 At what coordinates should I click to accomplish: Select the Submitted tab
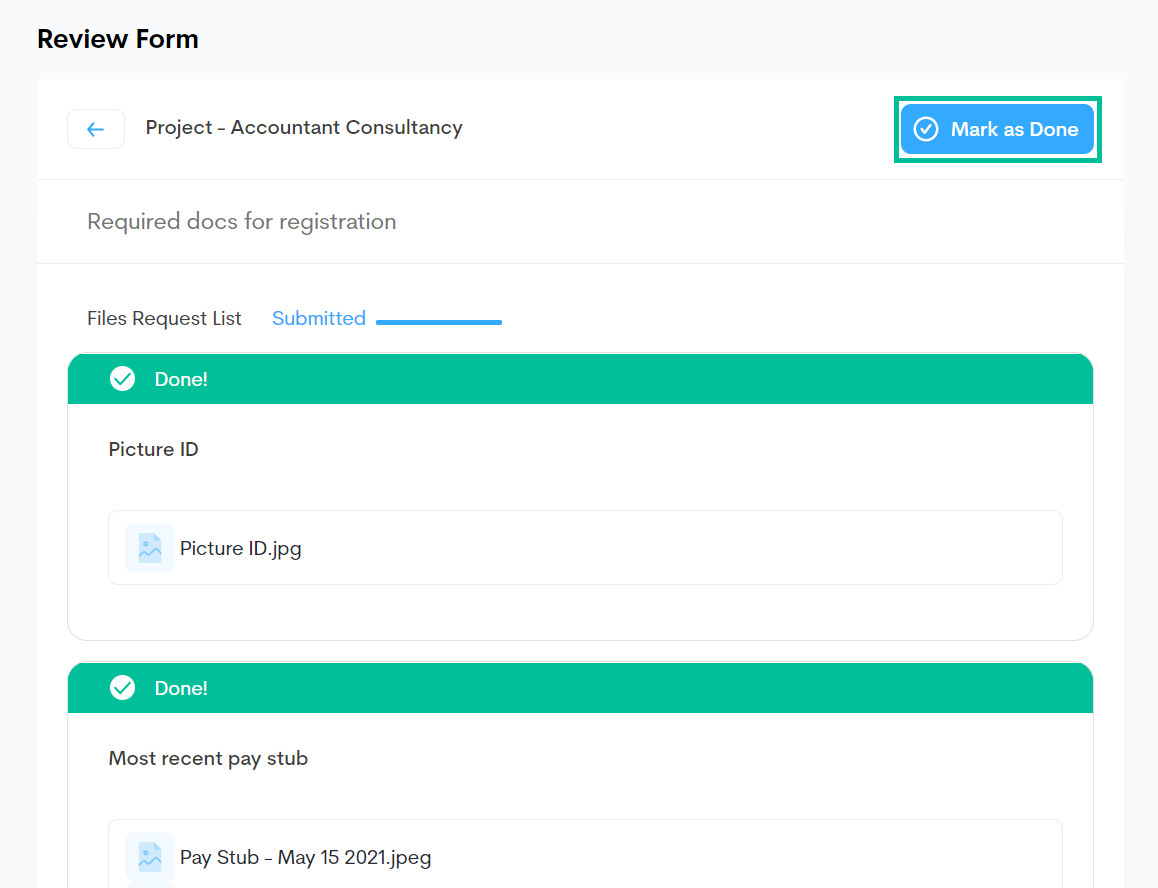319,318
